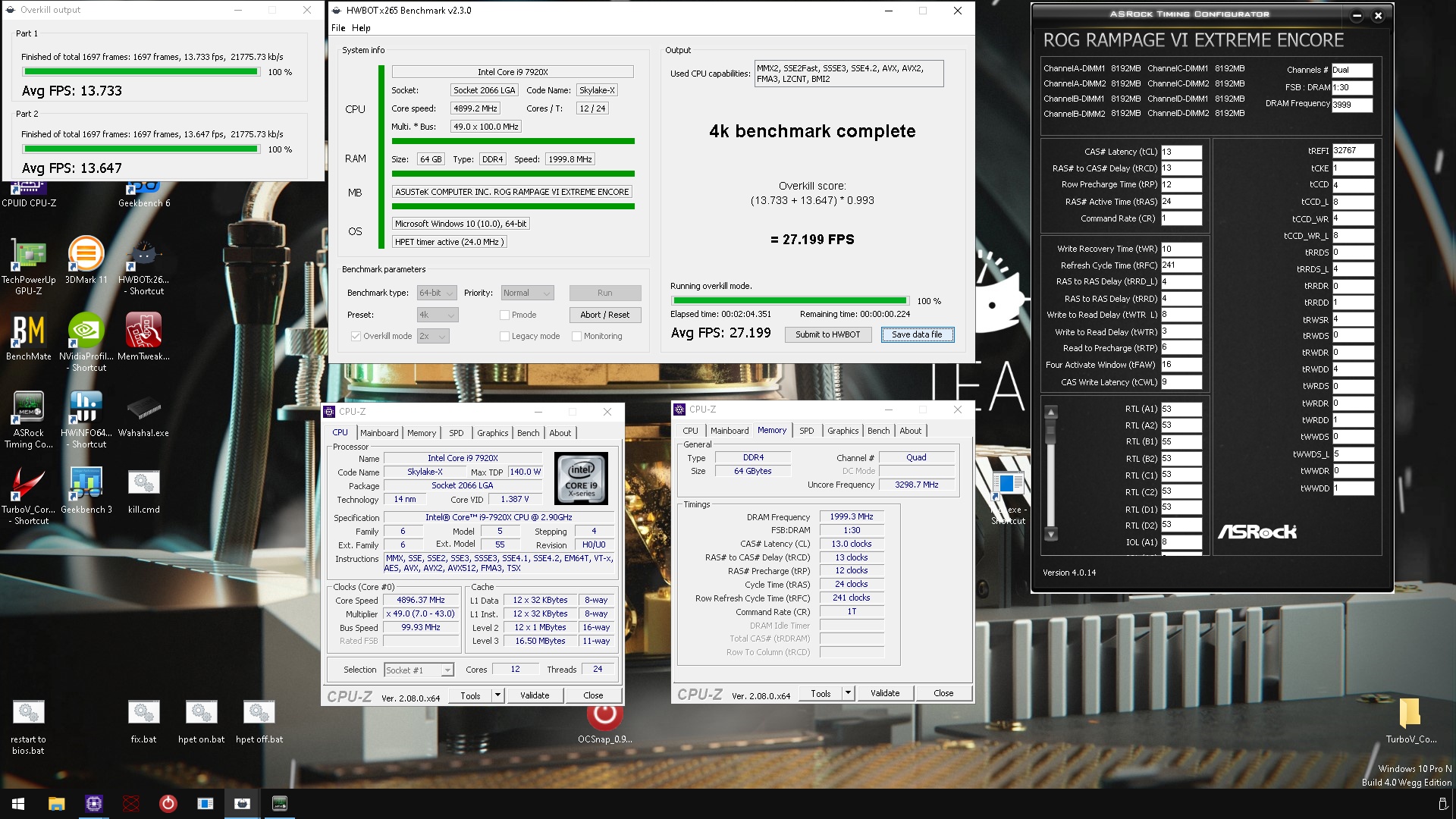This screenshot has height=819, width=1456.
Task: Open the NVidia Profile Inspector shortcut
Action: tap(86, 341)
